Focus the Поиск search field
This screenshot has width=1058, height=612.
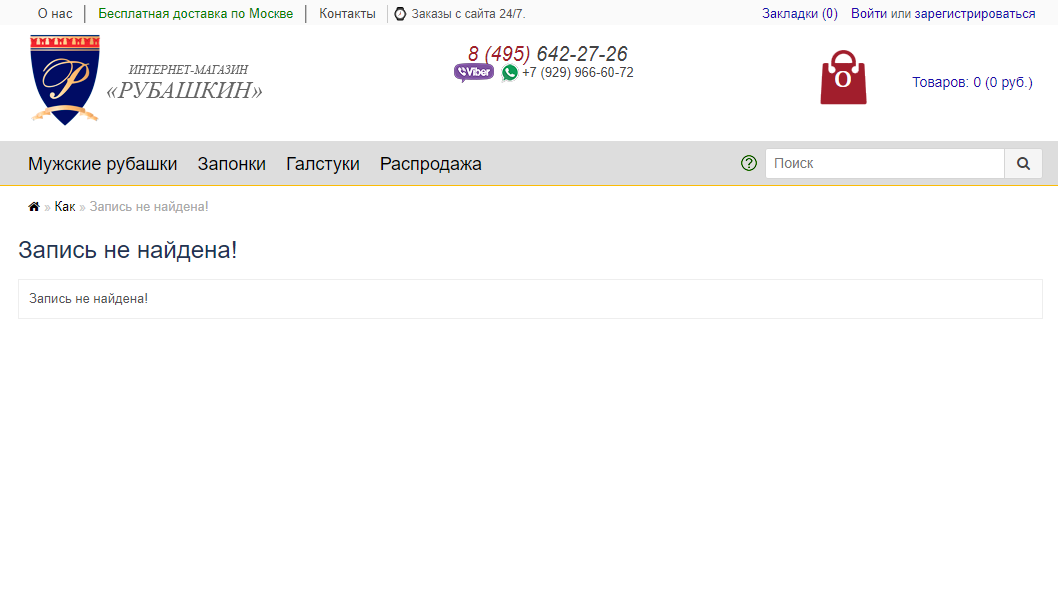point(884,163)
